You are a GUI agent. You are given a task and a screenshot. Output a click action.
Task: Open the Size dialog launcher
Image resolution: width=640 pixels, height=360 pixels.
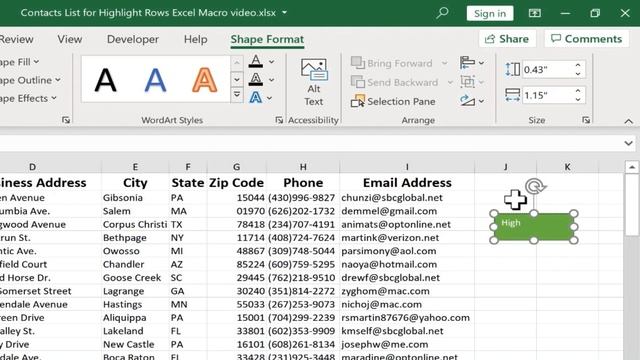[586, 120]
